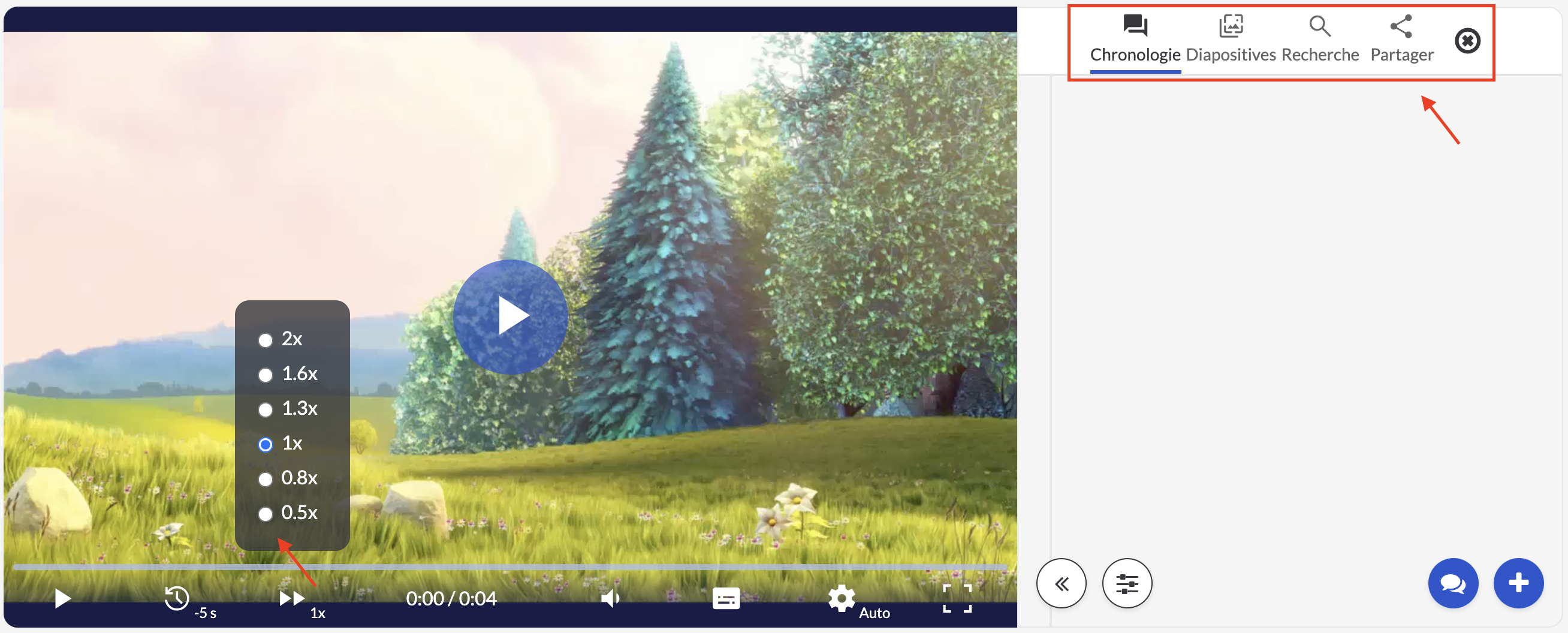Open quality settings gear icon

coord(841,598)
